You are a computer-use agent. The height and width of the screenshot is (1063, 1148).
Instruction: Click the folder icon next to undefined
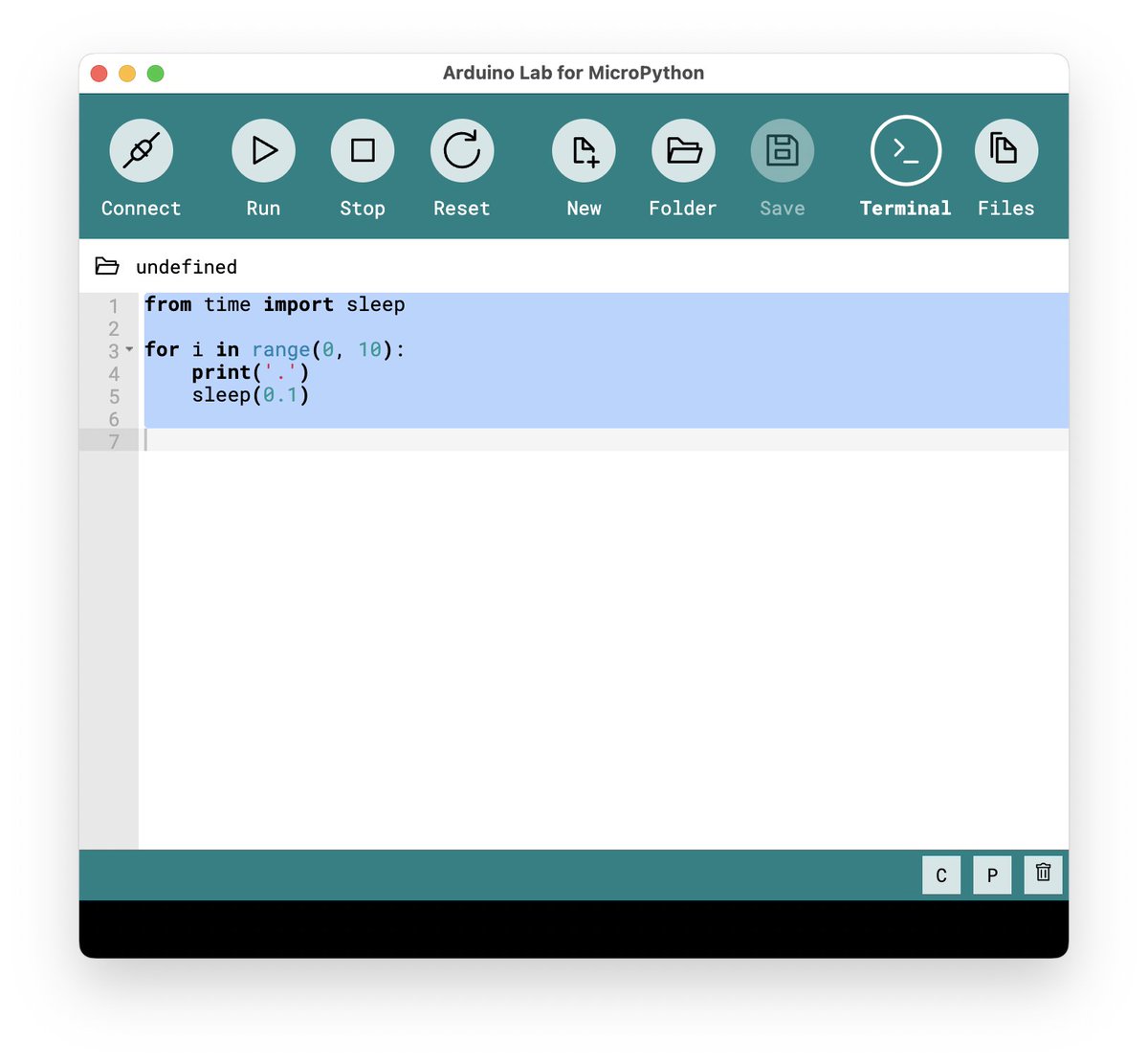[x=107, y=266]
